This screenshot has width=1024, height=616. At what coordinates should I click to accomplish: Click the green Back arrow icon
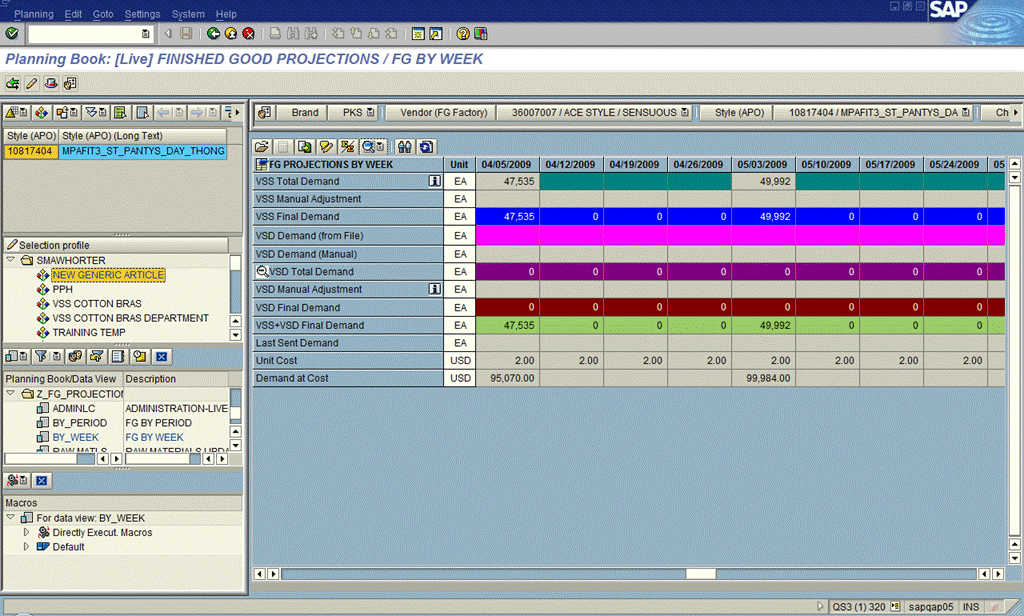[213, 33]
